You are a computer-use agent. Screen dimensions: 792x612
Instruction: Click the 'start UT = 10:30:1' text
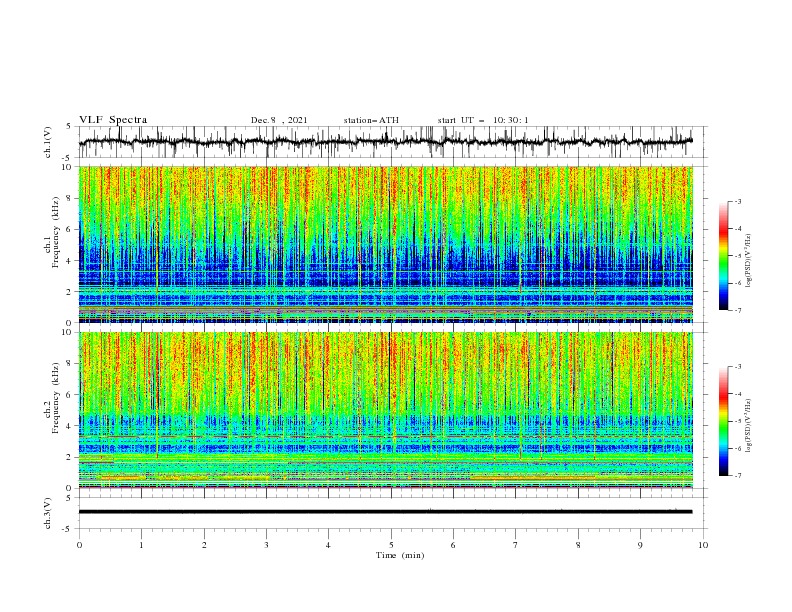(x=483, y=120)
